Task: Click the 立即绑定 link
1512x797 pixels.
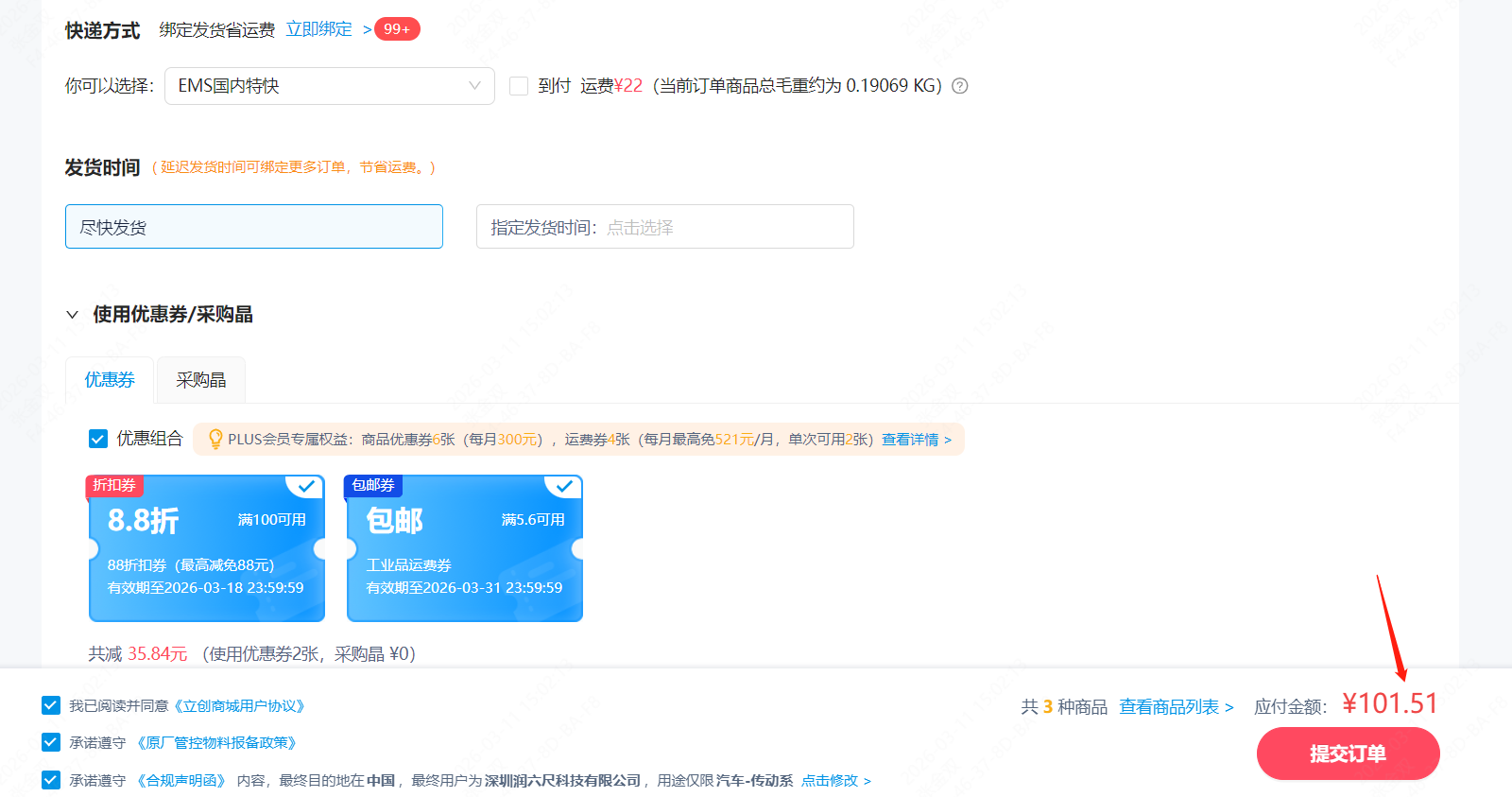Action: point(319,29)
